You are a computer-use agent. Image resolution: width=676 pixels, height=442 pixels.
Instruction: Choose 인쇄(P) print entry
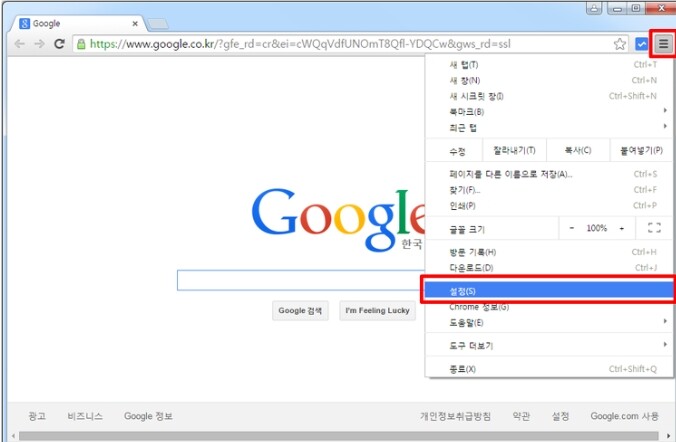tap(548, 206)
